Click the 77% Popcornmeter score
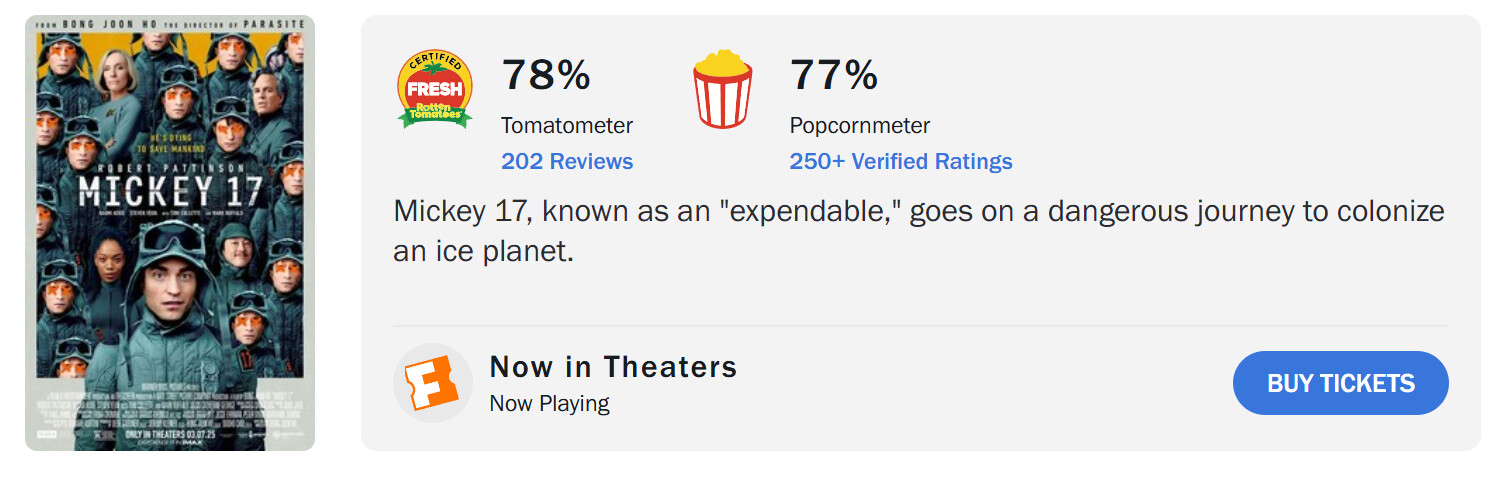The width and height of the screenshot is (1512, 493). pos(834,75)
